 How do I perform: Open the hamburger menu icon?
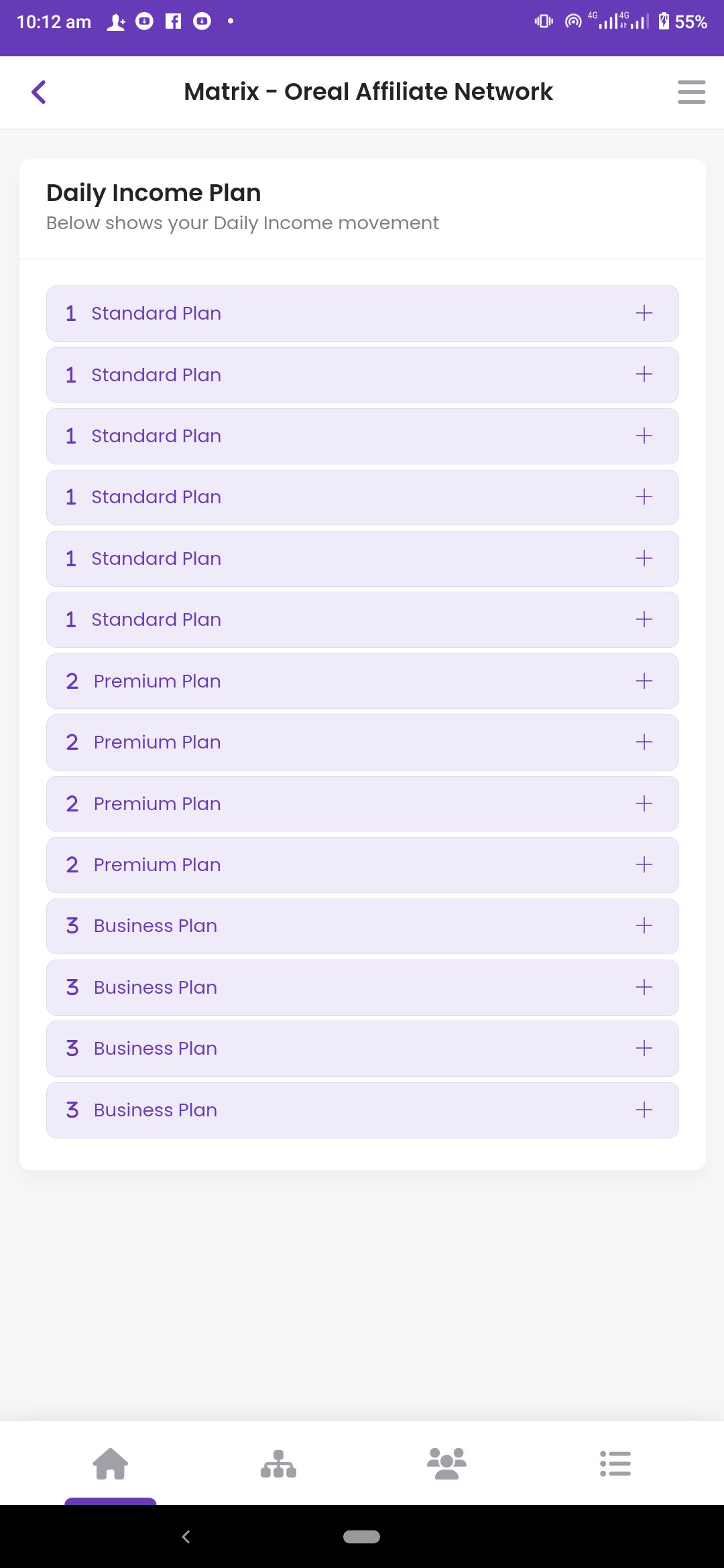coord(691,92)
